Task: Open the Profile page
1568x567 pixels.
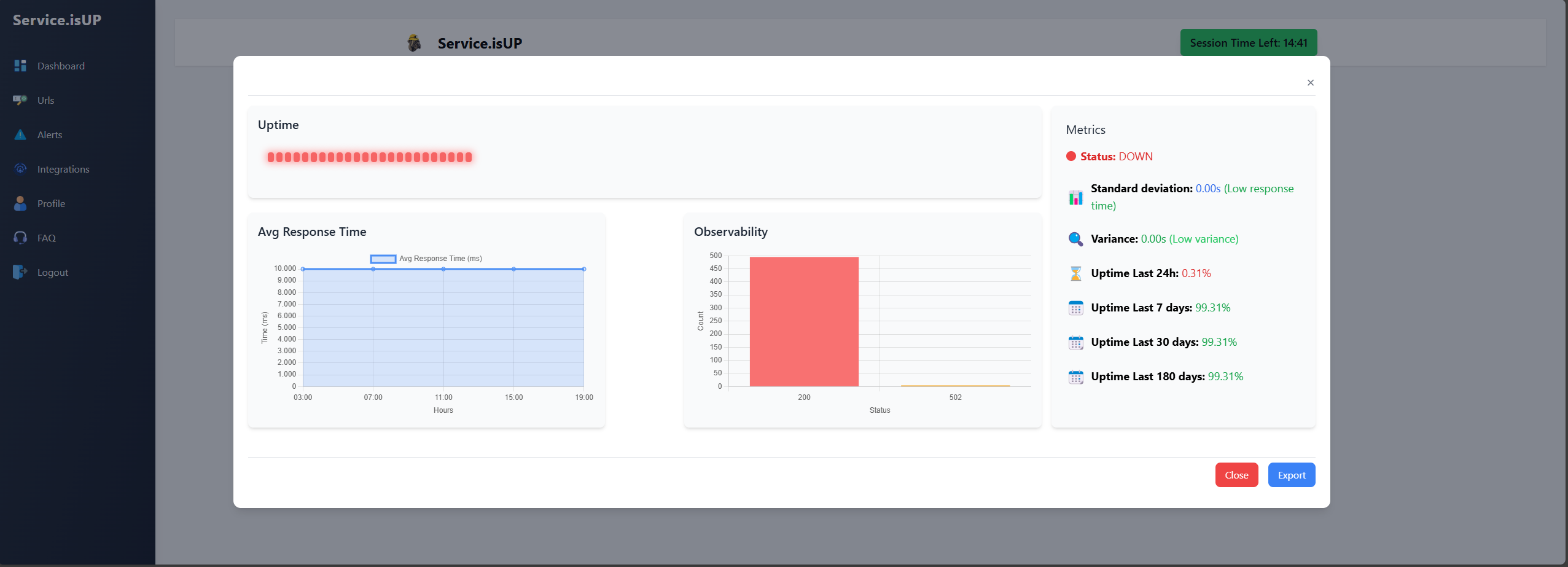Action: tap(51, 203)
